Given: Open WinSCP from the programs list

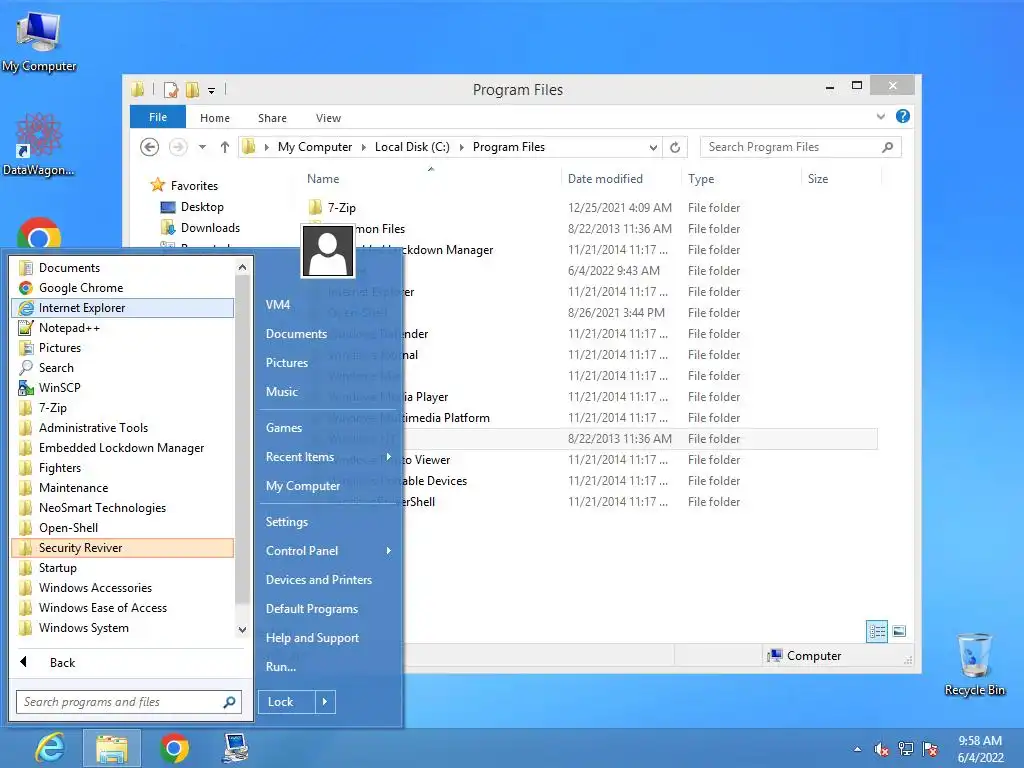Looking at the screenshot, I should click(123, 388).
